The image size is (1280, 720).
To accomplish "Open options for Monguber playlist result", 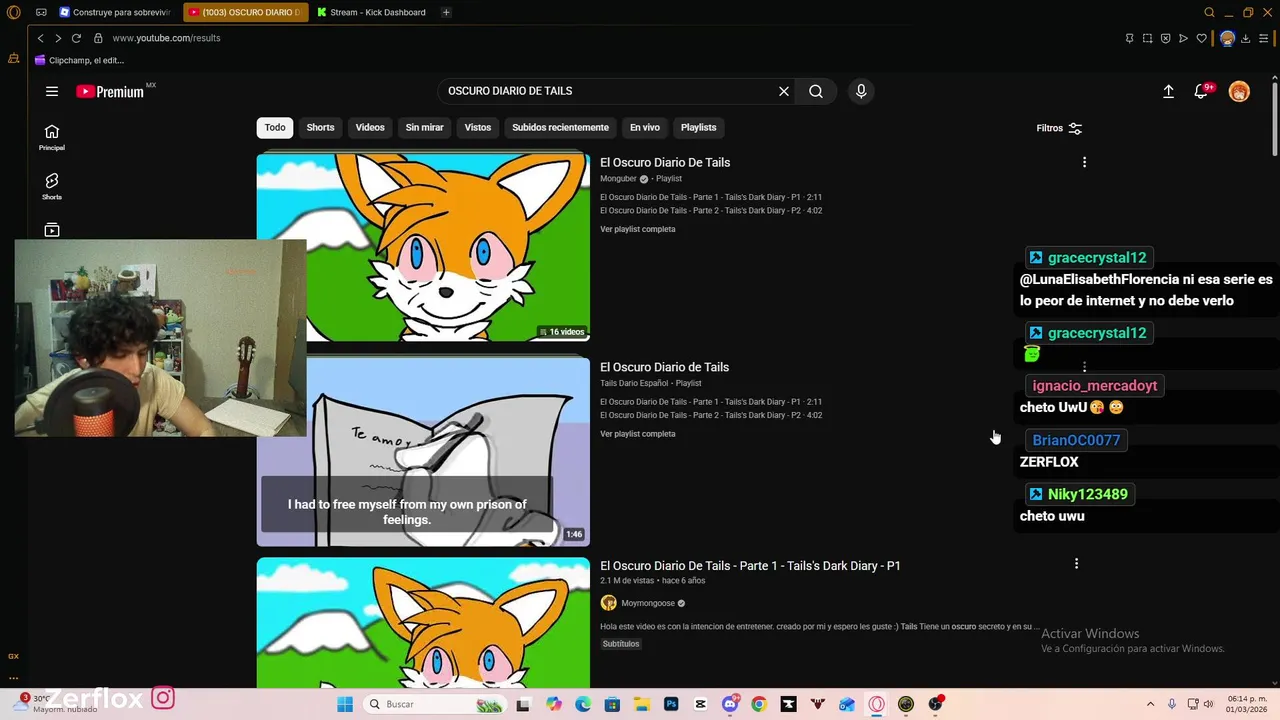I will pyautogui.click(x=1084, y=162).
